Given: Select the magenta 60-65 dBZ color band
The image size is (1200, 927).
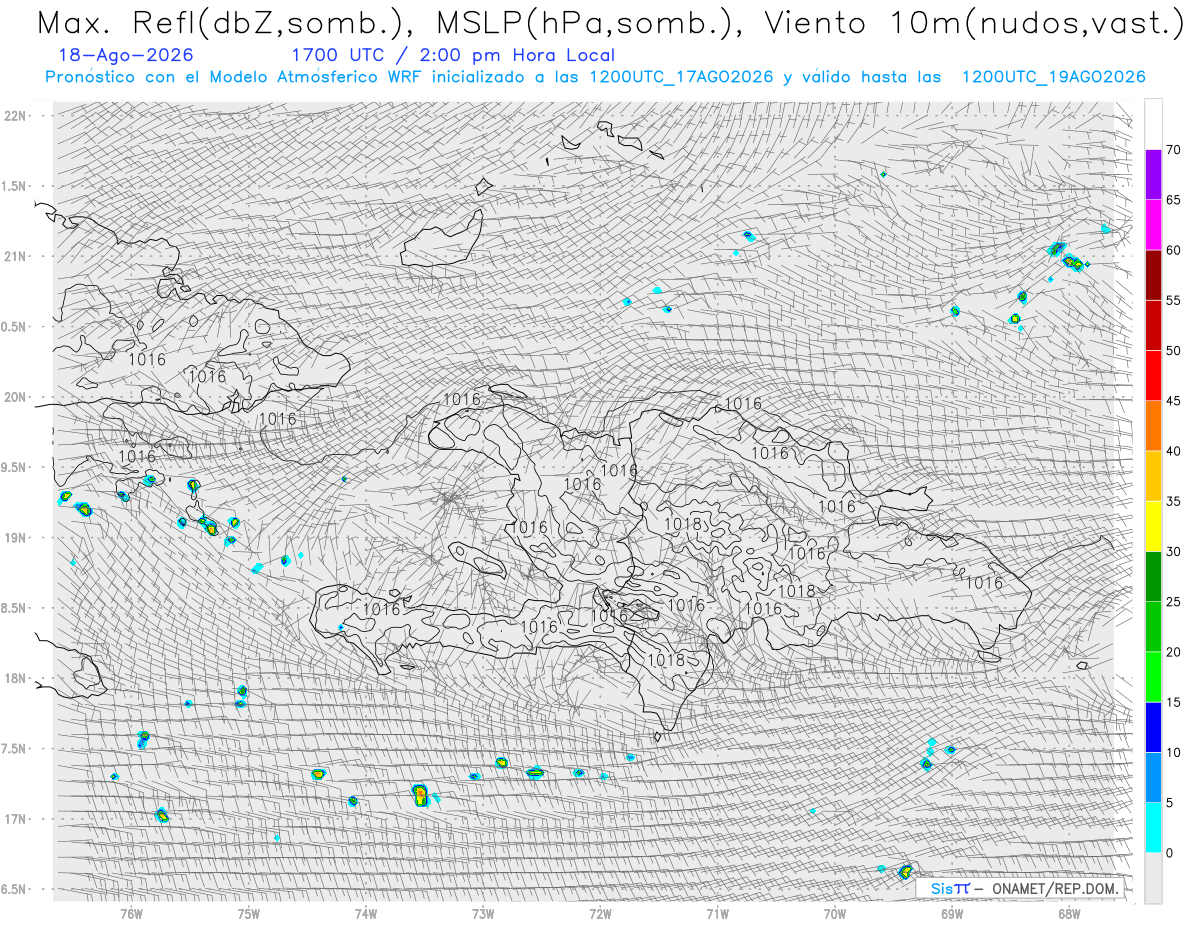Looking at the screenshot, I should click(1153, 225).
